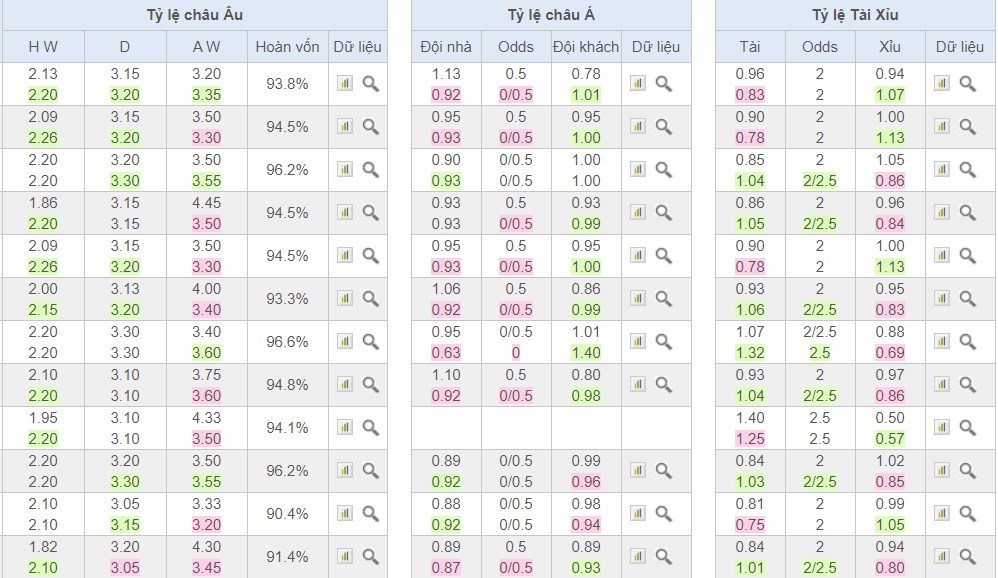
Task: Select the Tỷ lệ Tài Xỉu table title
Action: [855, 15]
